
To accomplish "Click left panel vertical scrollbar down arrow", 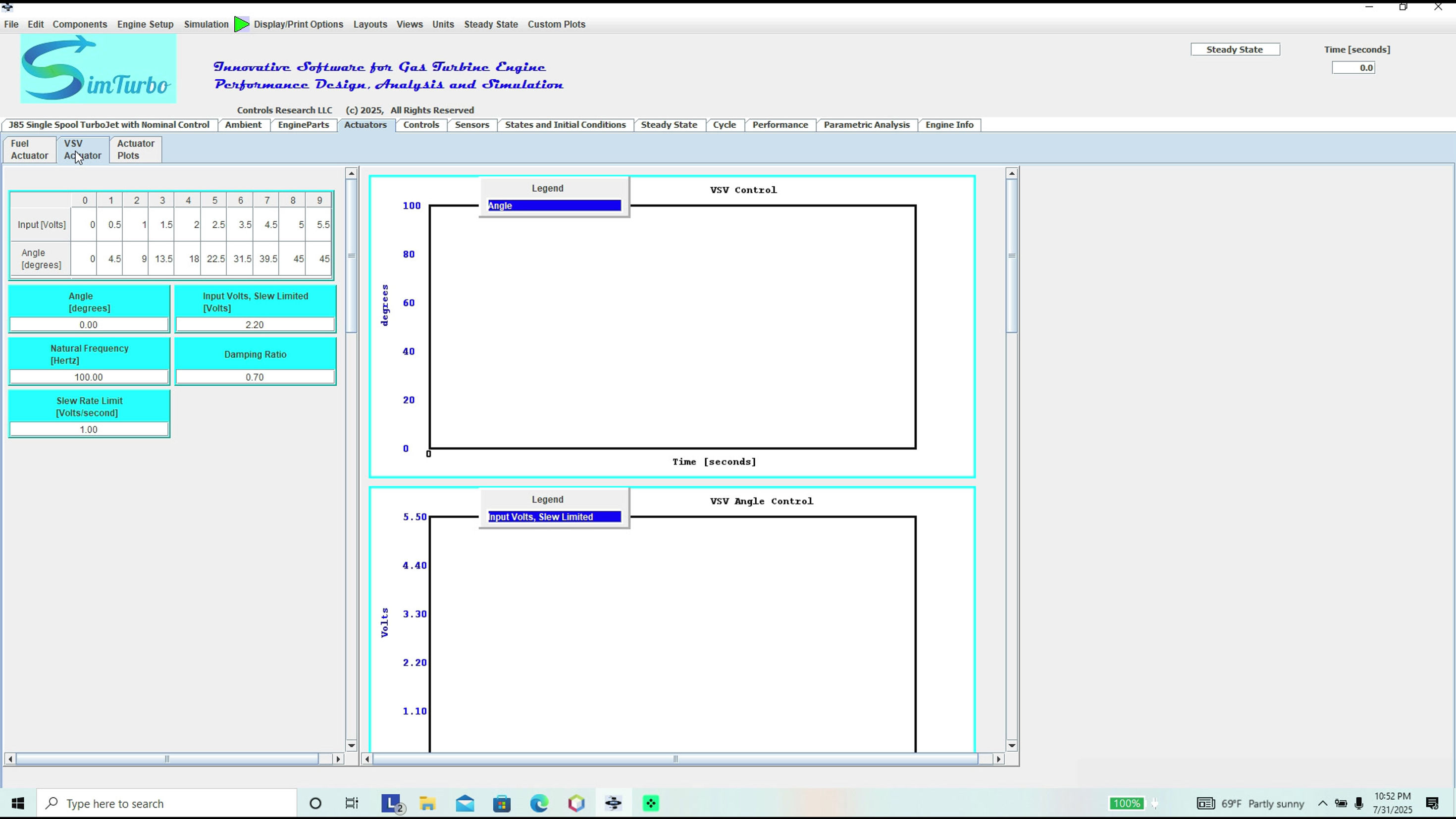I will [351, 746].
